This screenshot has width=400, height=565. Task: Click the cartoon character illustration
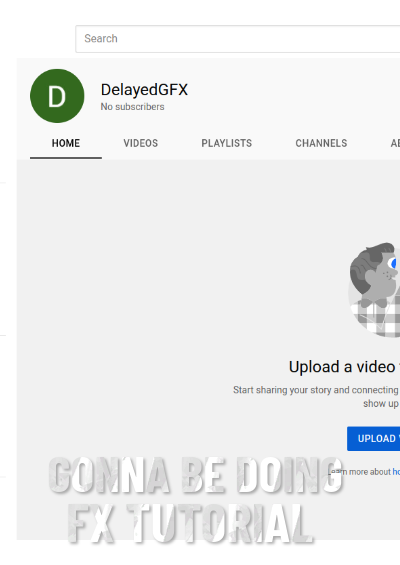(x=374, y=290)
